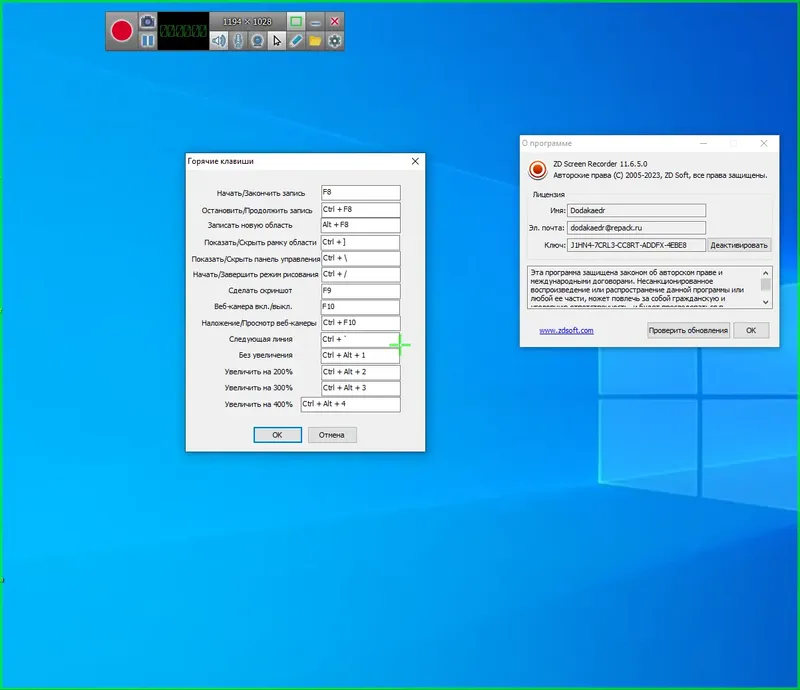
Task: Confirm hotkey settings with OK
Action: click(x=277, y=434)
